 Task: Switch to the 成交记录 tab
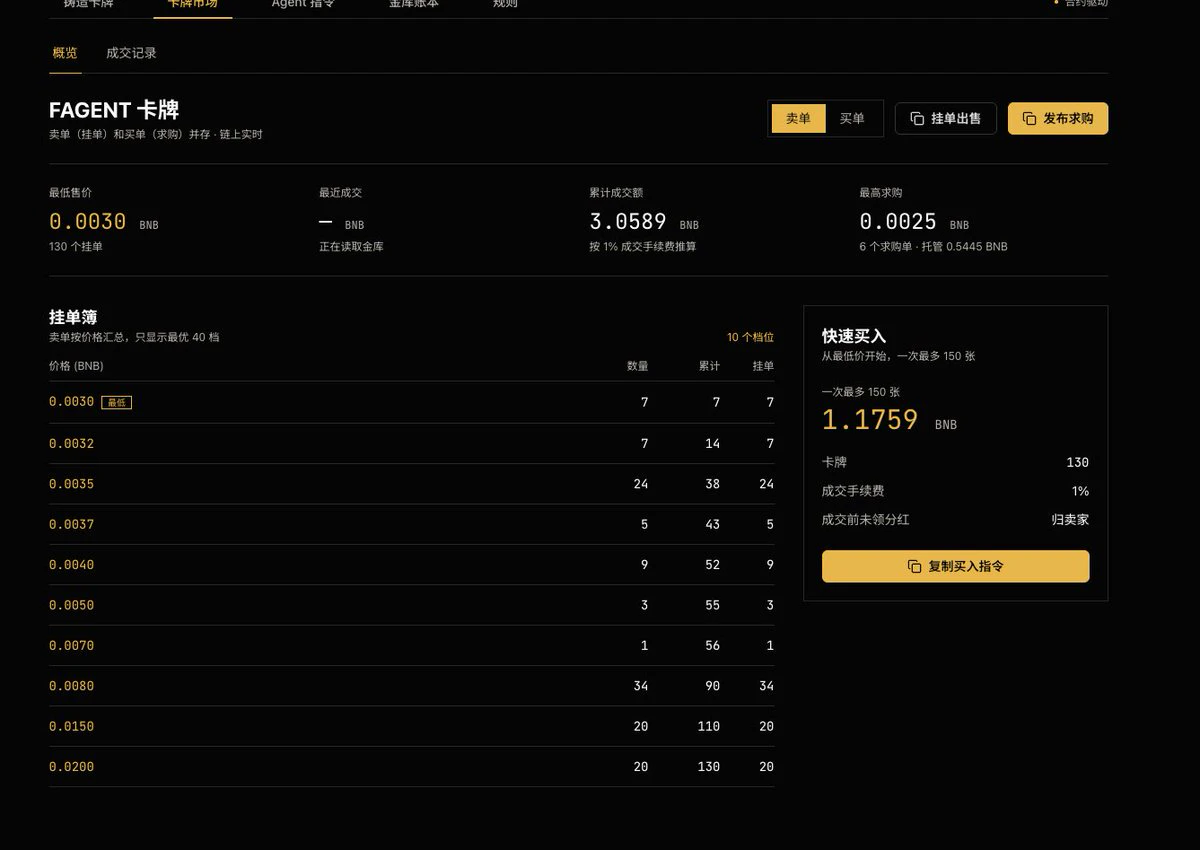click(x=131, y=53)
